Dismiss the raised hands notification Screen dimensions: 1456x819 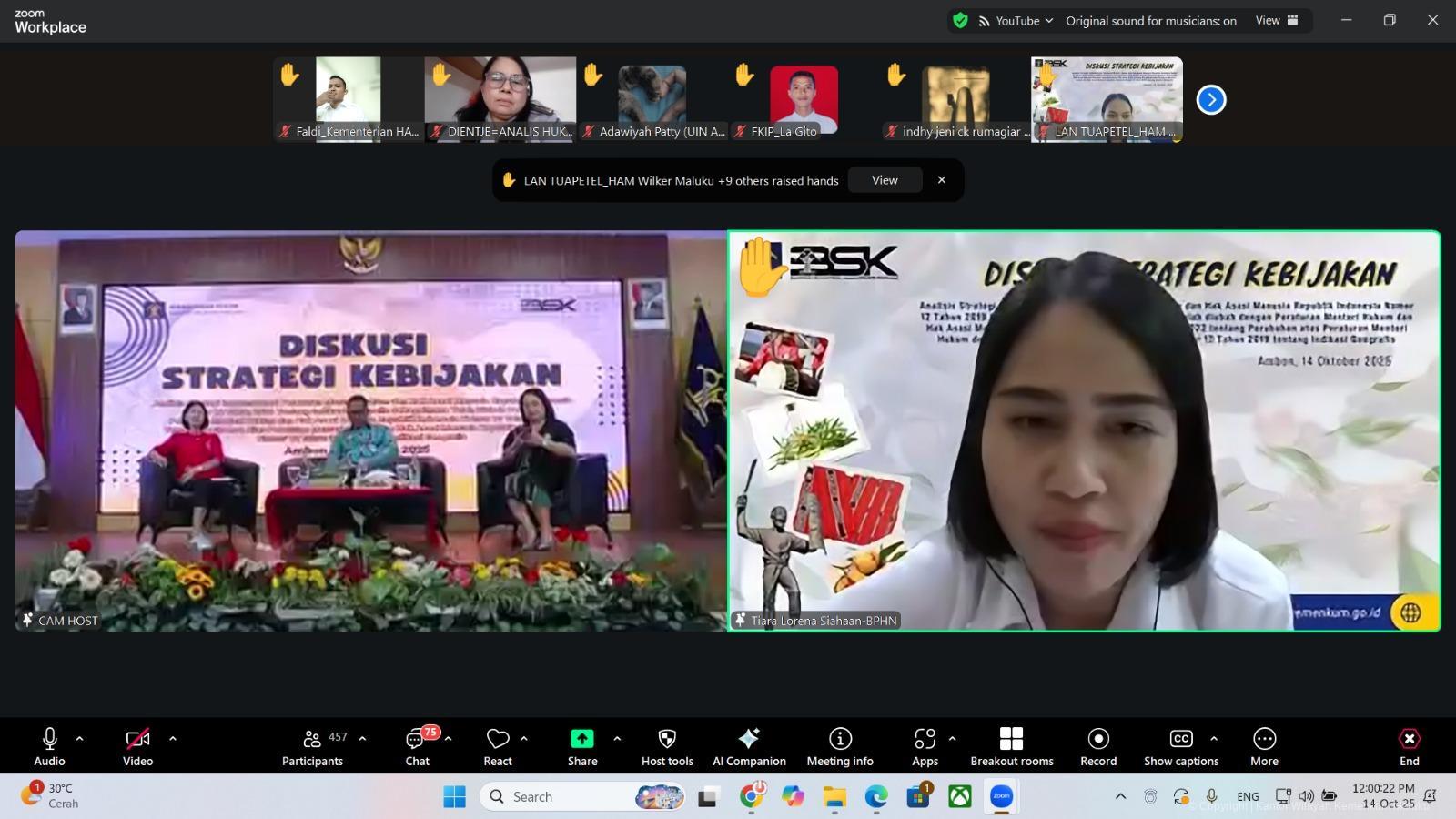(x=942, y=180)
